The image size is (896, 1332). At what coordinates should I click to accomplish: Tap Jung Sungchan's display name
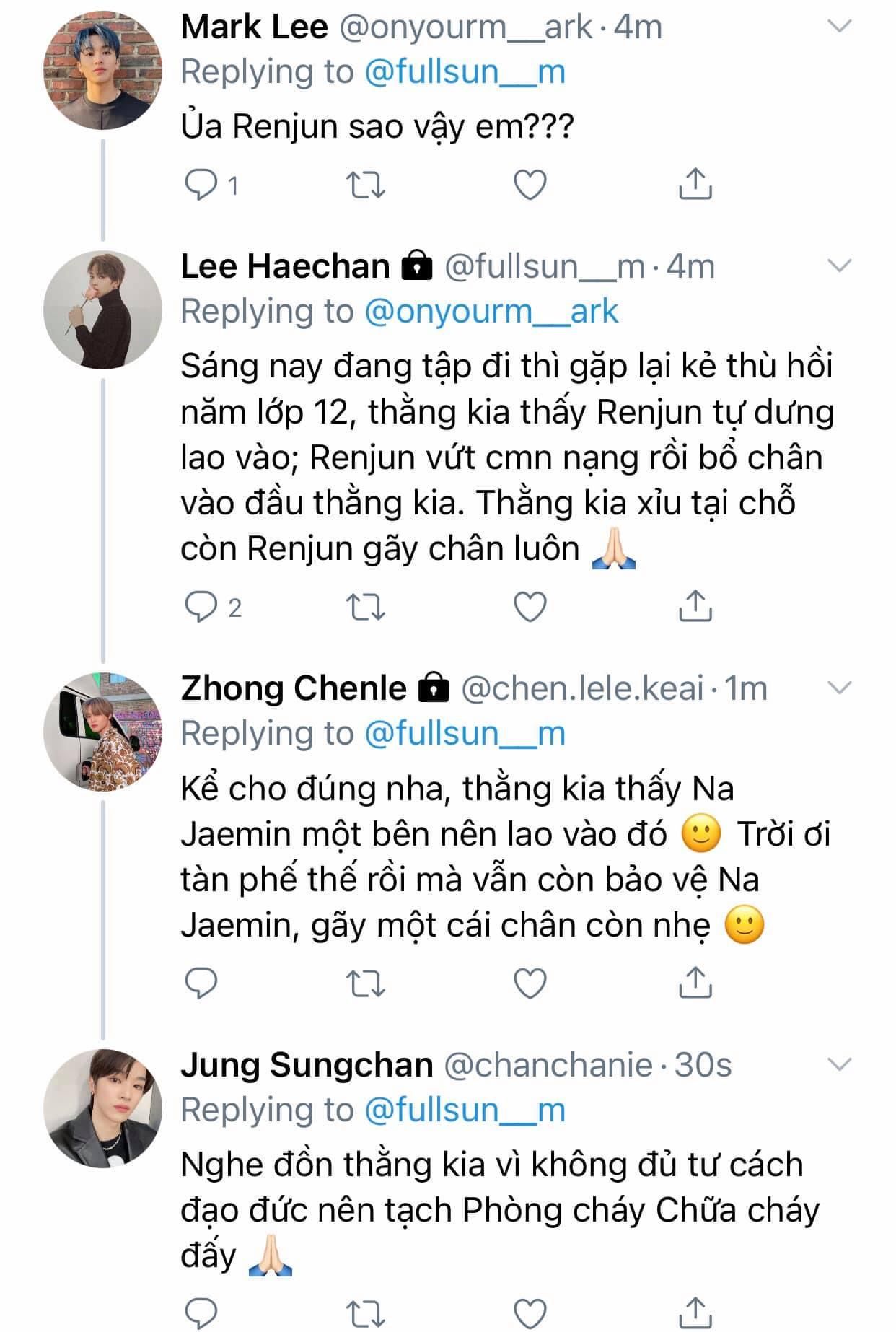pos(307,1065)
